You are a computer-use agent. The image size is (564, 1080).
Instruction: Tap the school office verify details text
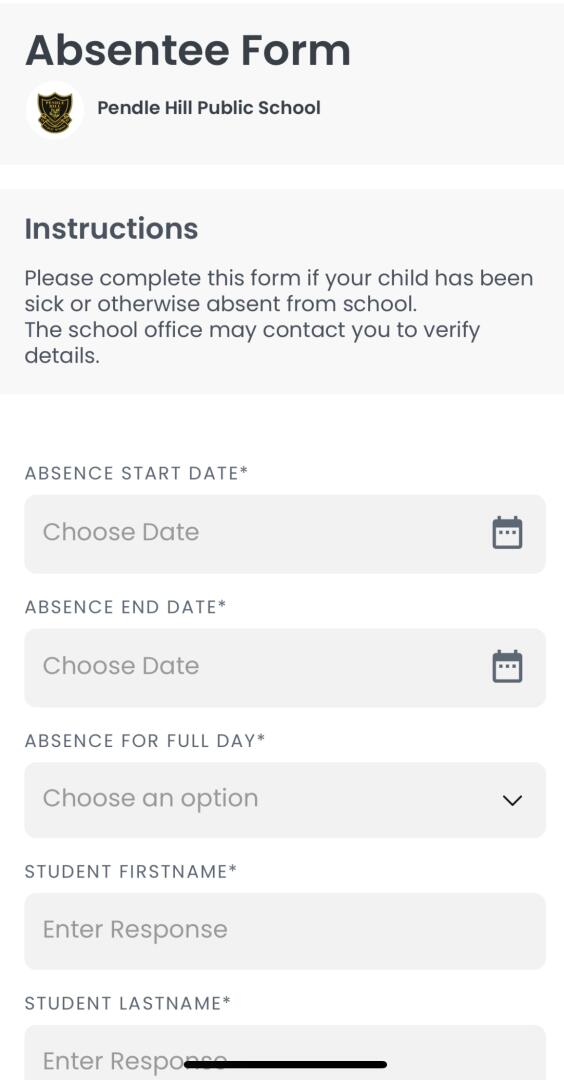[252, 342]
